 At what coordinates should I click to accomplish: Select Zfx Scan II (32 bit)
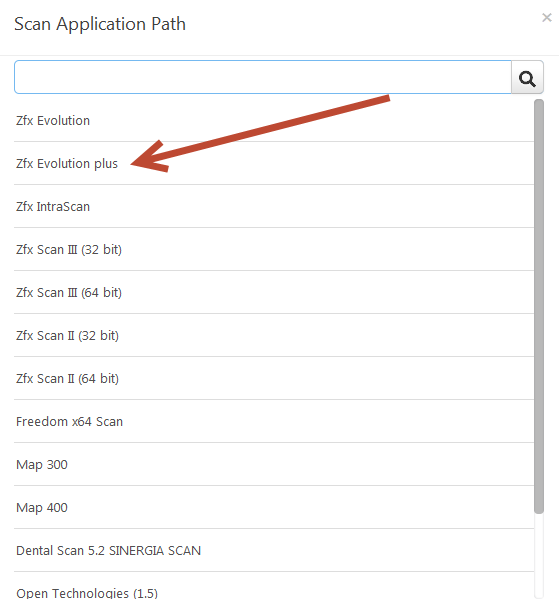tap(274, 336)
